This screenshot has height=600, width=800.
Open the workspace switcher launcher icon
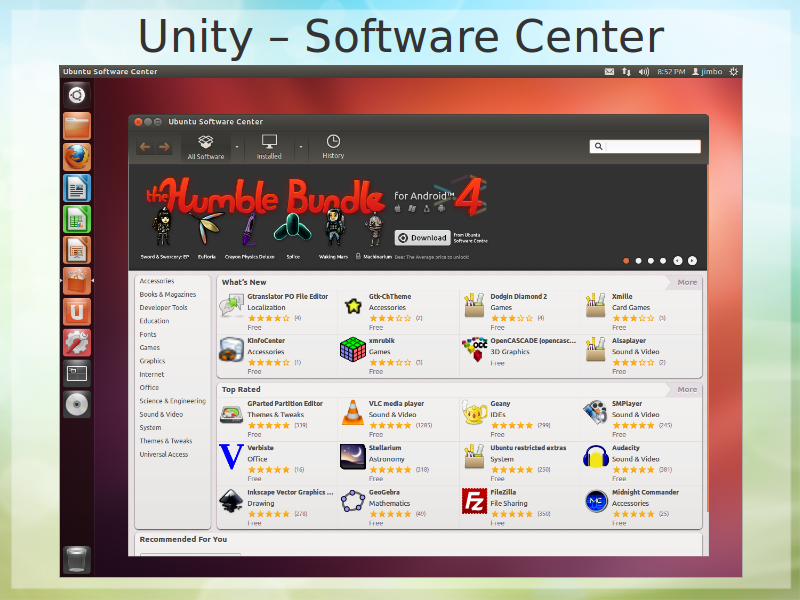pos(77,373)
